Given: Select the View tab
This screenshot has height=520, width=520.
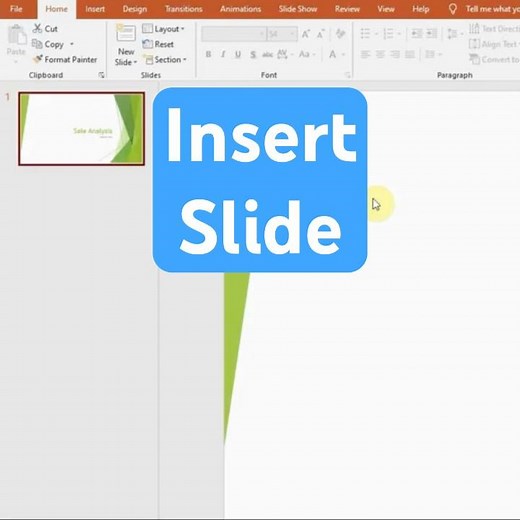Looking at the screenshot, I should (x=386, y=9).
